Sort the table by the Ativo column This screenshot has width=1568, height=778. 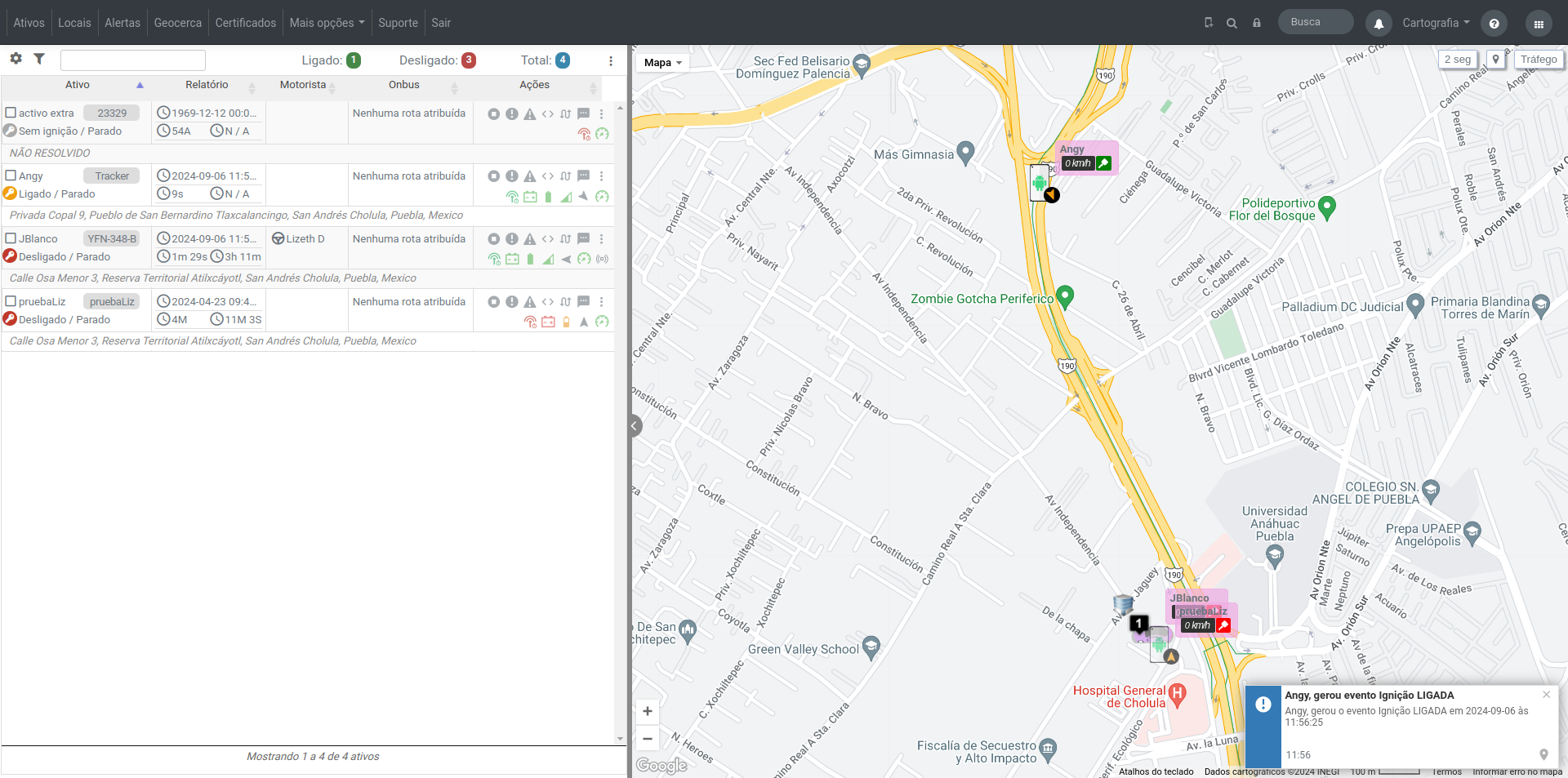pos(78,85)
